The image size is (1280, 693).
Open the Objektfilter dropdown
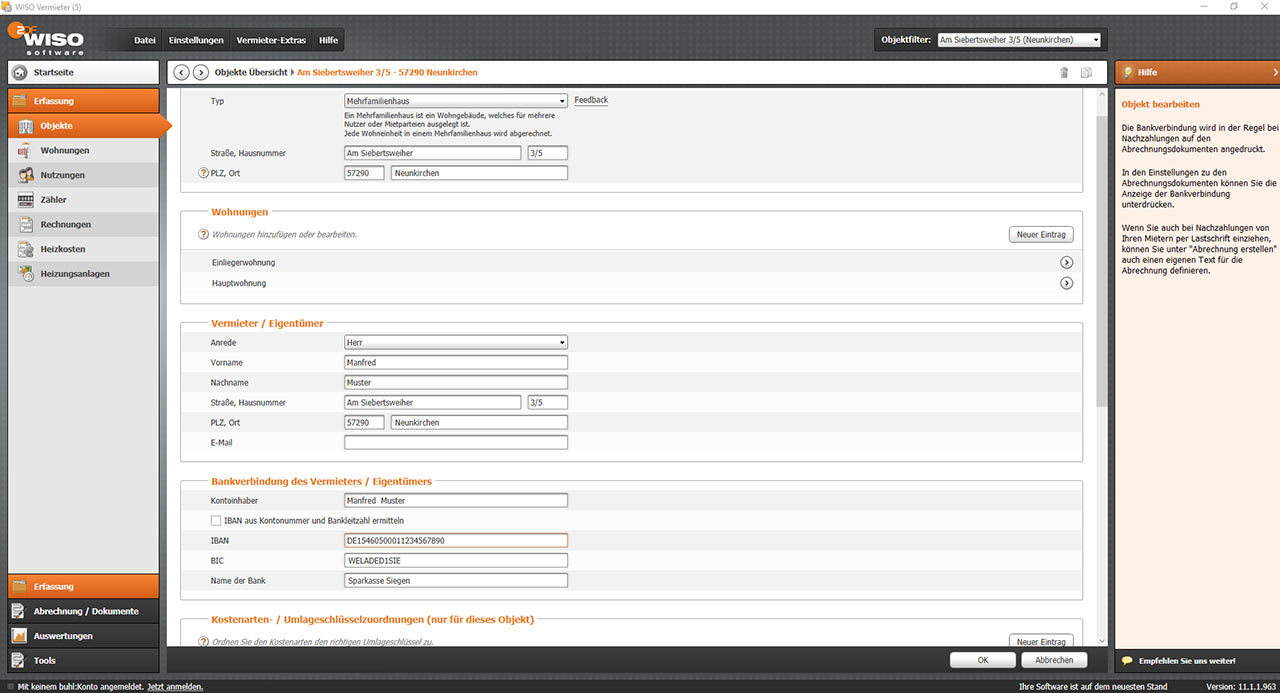click(x=1019, y=40)
